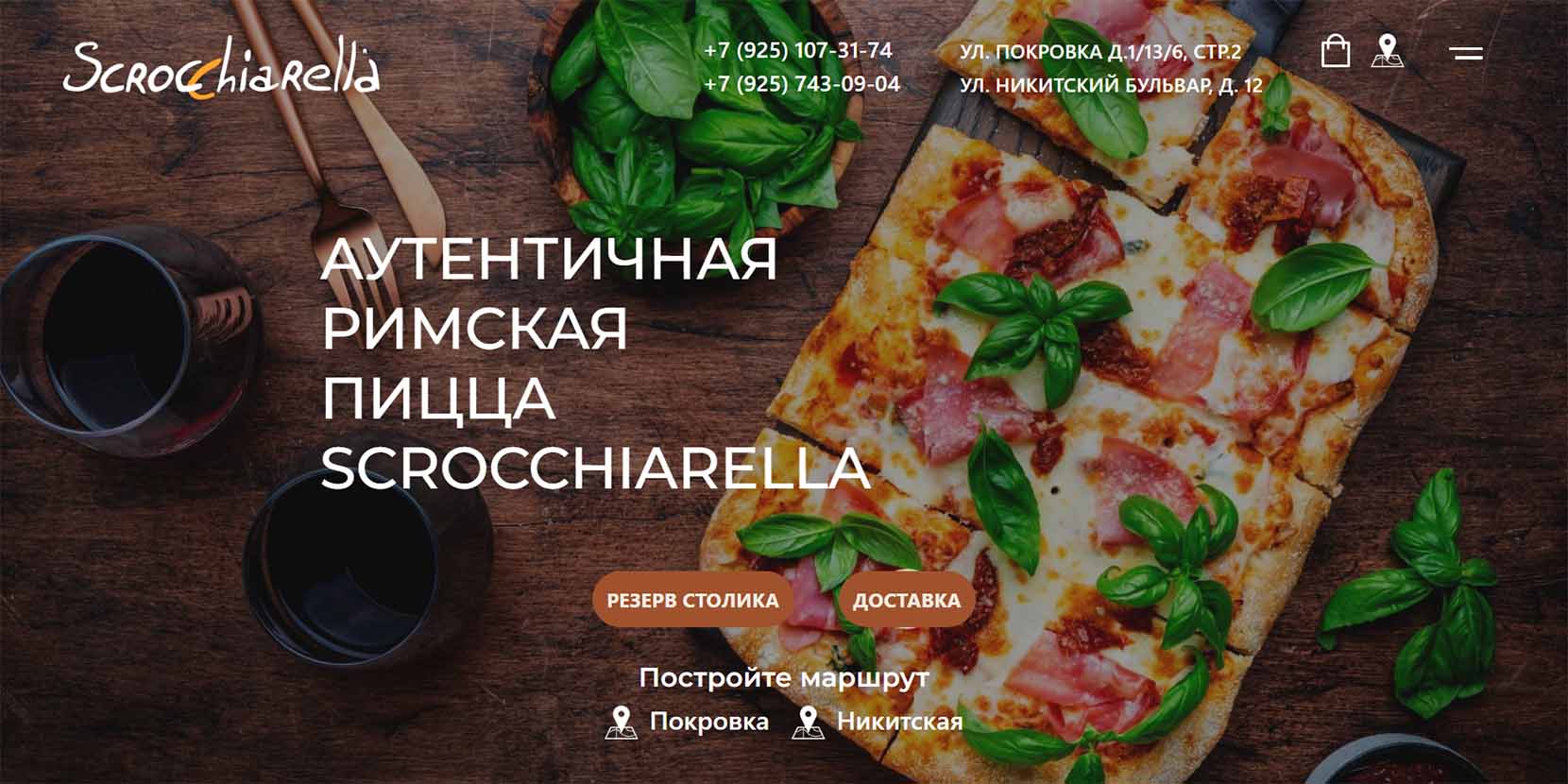The width and height of the screenshot is (1568, 784).
Task: Click the Доставка button
Action: (906, 600)
